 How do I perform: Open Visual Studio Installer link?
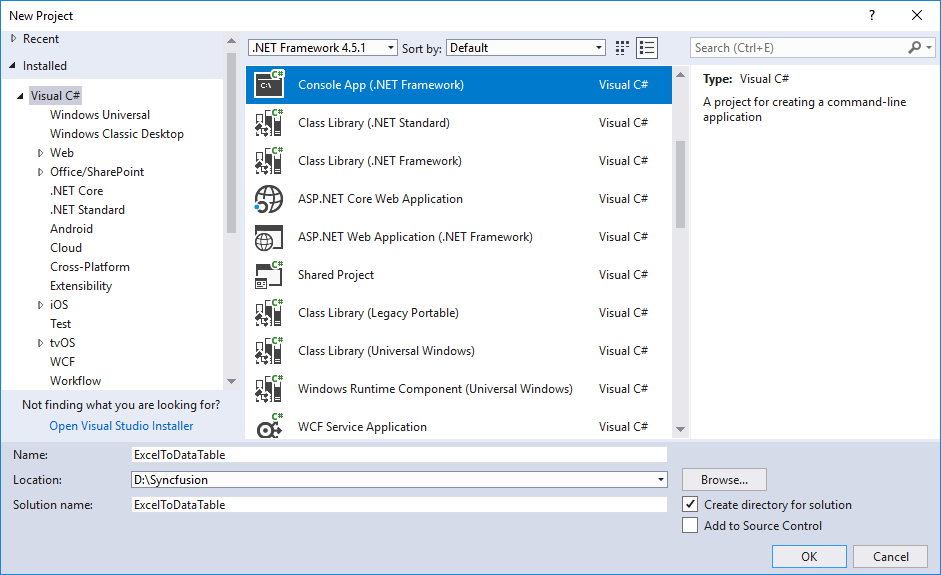coord(121,426)
